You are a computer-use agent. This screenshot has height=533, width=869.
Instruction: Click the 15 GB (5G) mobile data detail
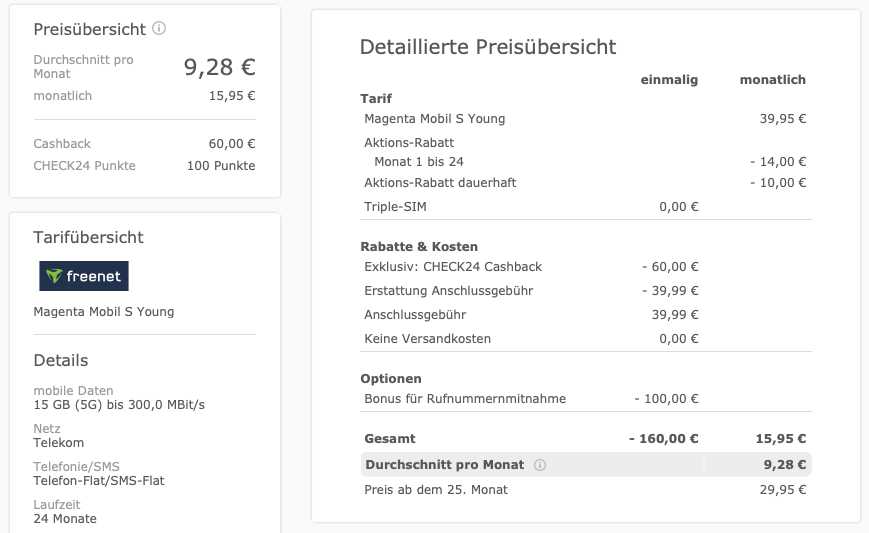click(119, 404)
